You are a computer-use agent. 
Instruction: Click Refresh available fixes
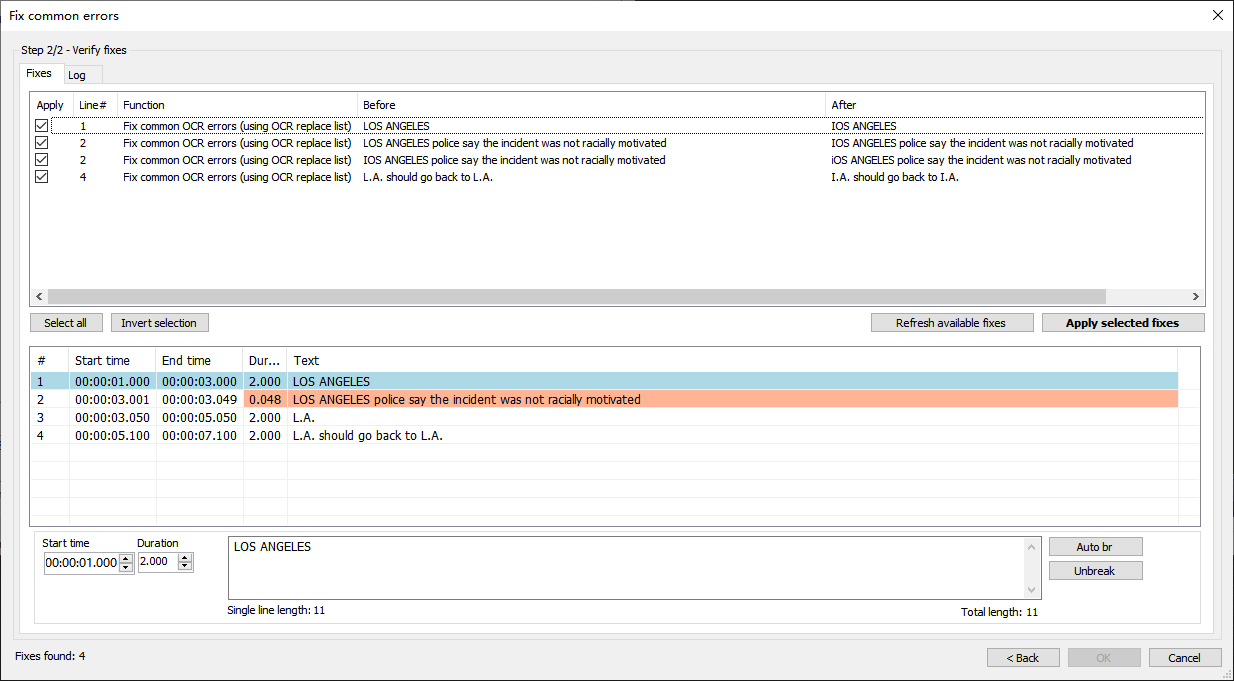pyautogui.click(x=951, y=322)
